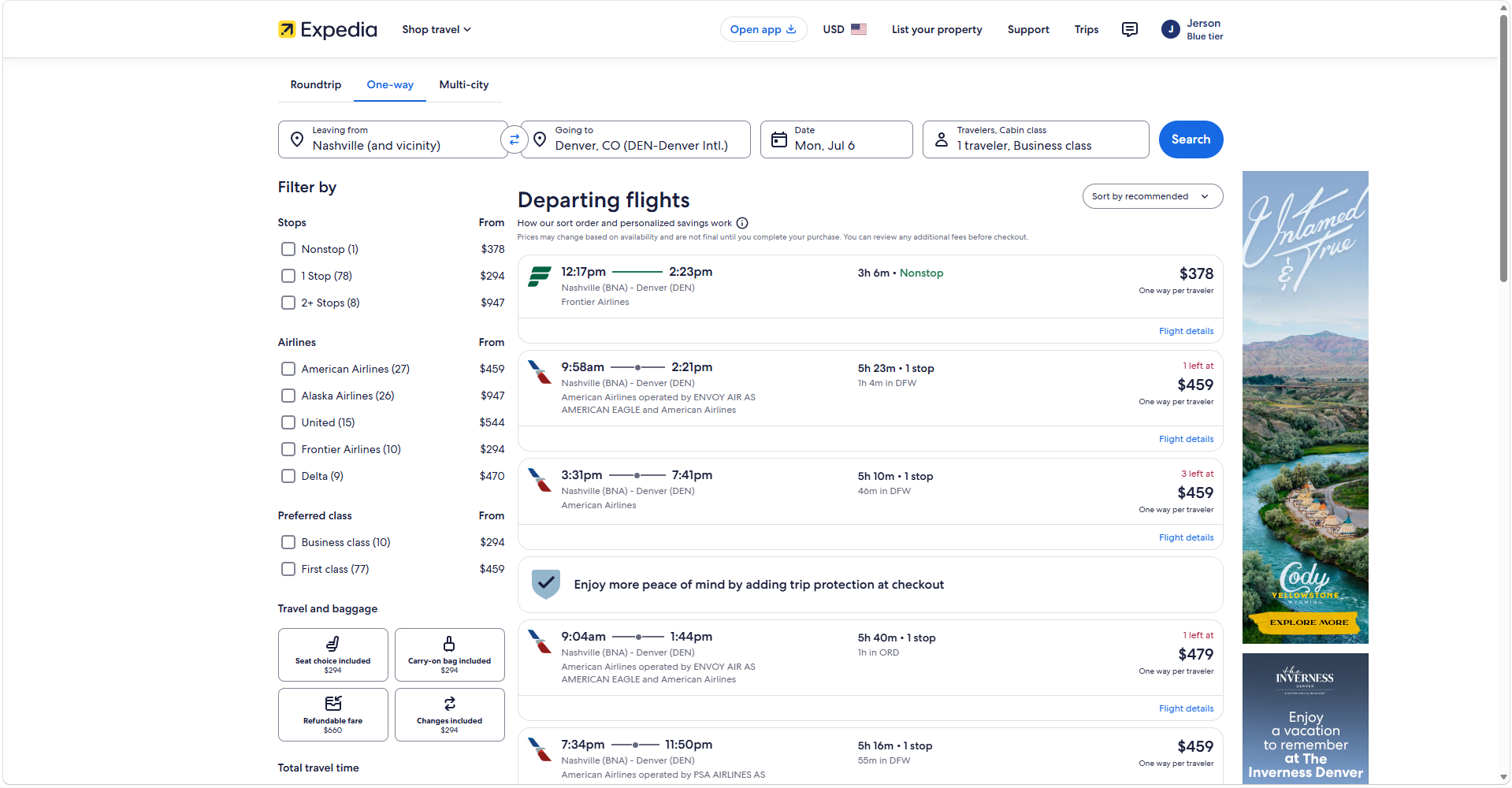Select the Multi-city tab

tap(464, 85)
